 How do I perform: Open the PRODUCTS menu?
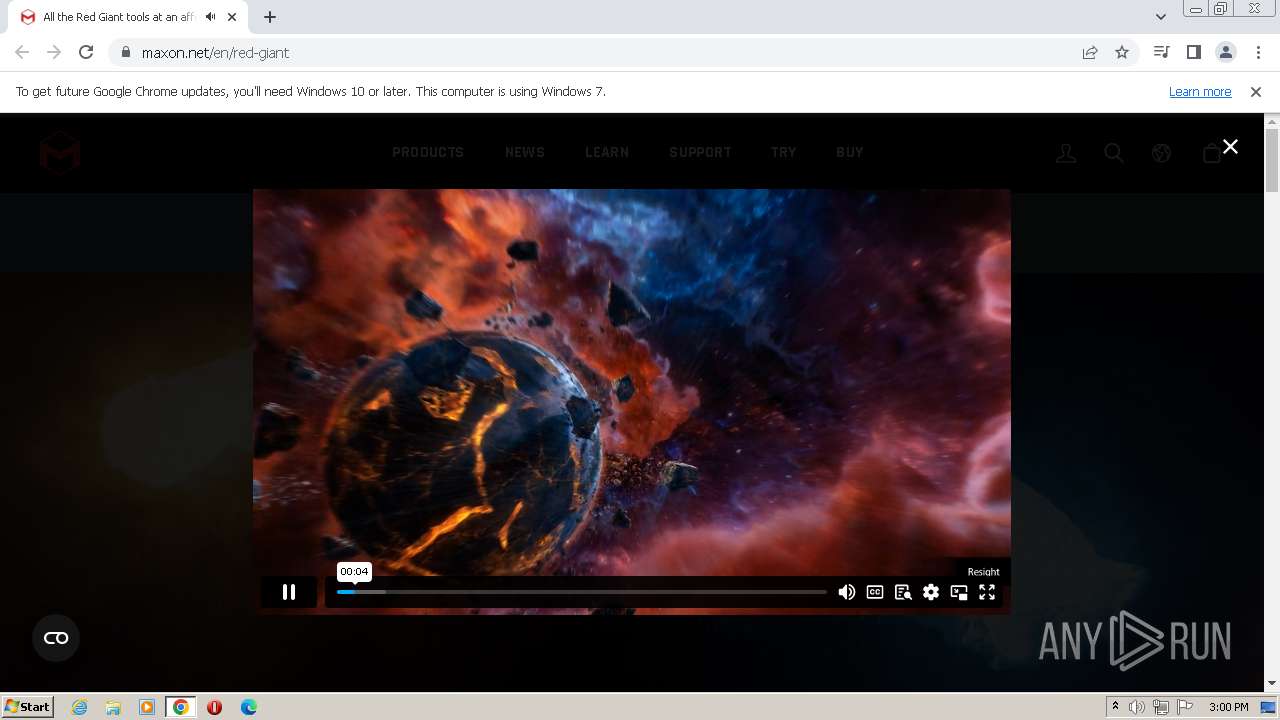click(x=428, y=152)
